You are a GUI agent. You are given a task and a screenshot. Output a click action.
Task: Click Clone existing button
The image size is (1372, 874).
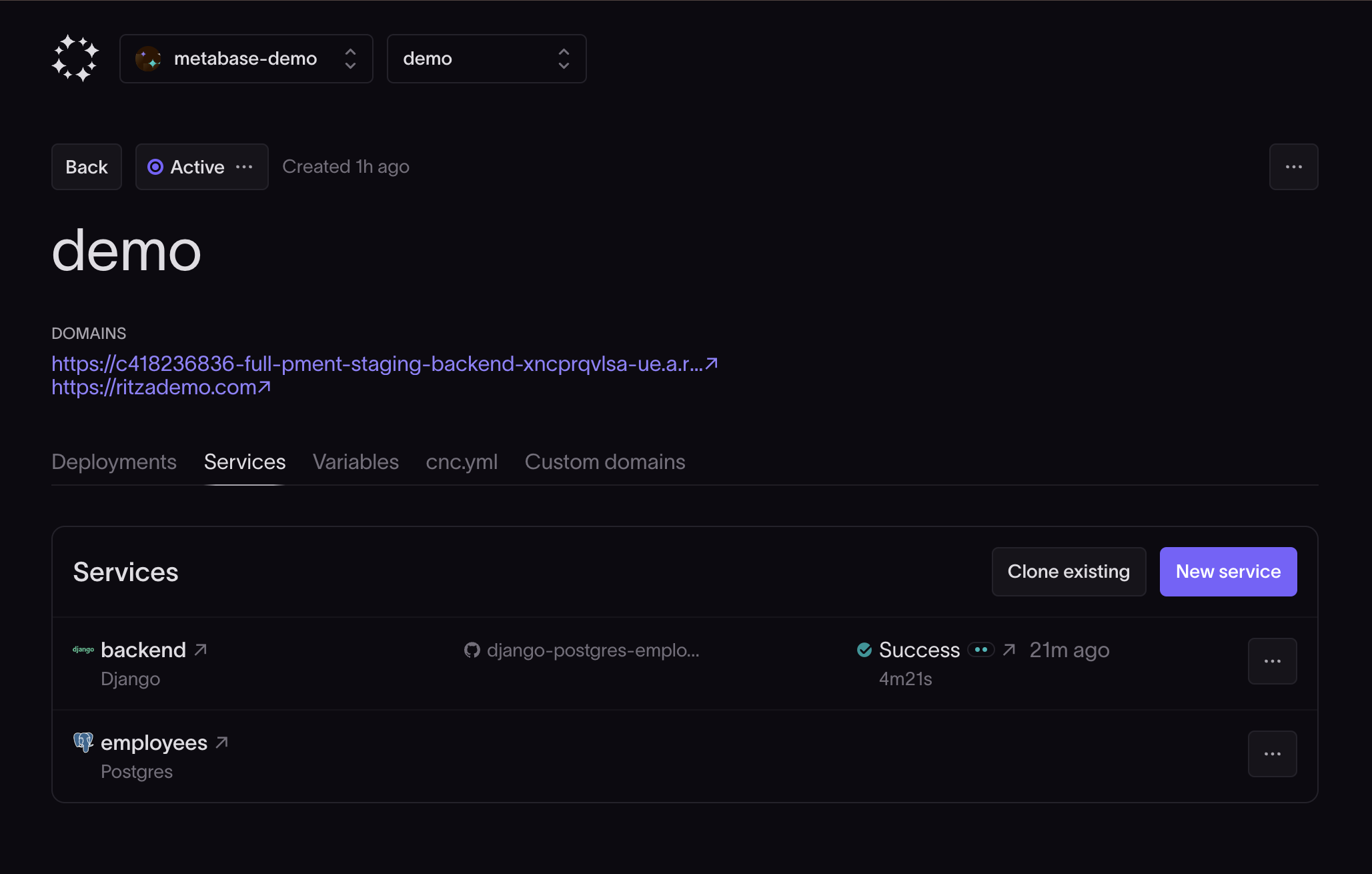coord(1069,572)
